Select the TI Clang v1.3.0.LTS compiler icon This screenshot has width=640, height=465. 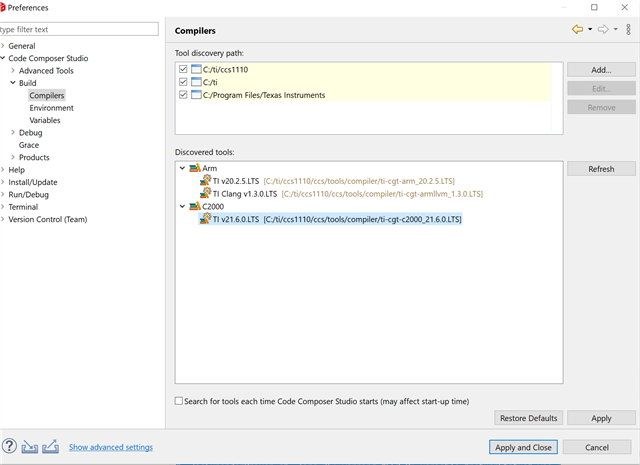[205, 193]
